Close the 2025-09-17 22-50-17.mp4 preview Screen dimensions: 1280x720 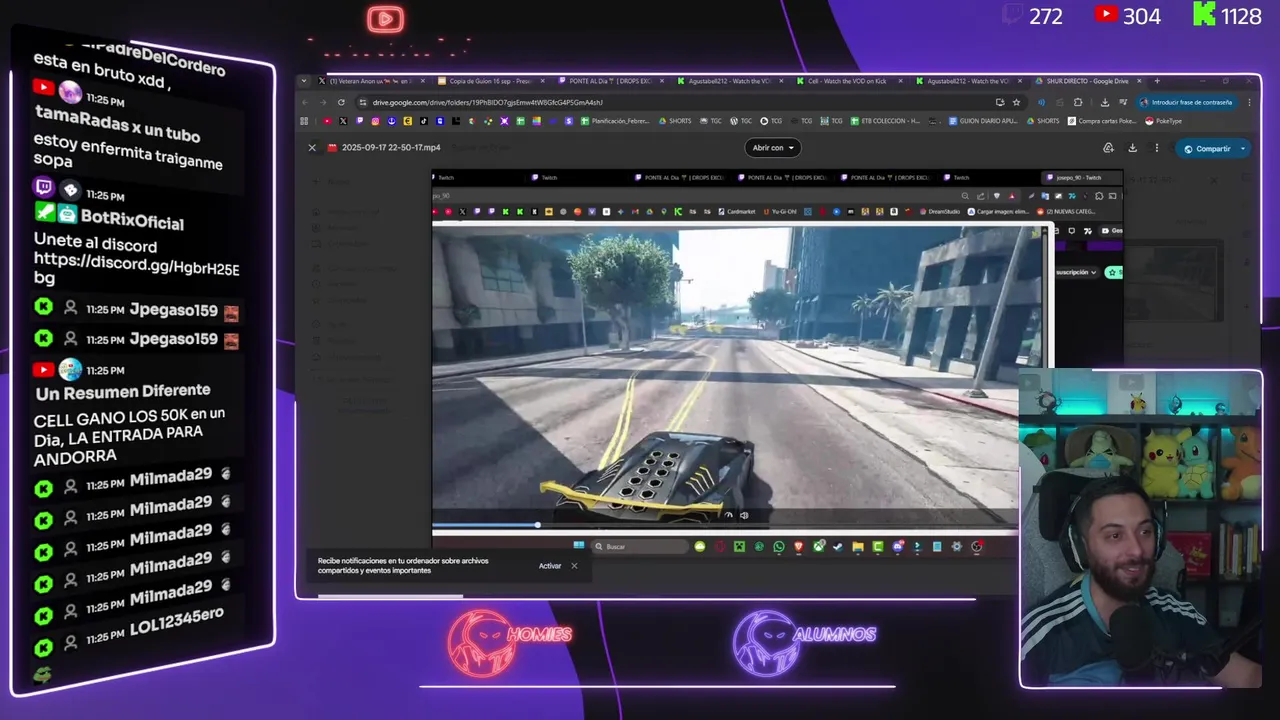(x=312, y=148)
